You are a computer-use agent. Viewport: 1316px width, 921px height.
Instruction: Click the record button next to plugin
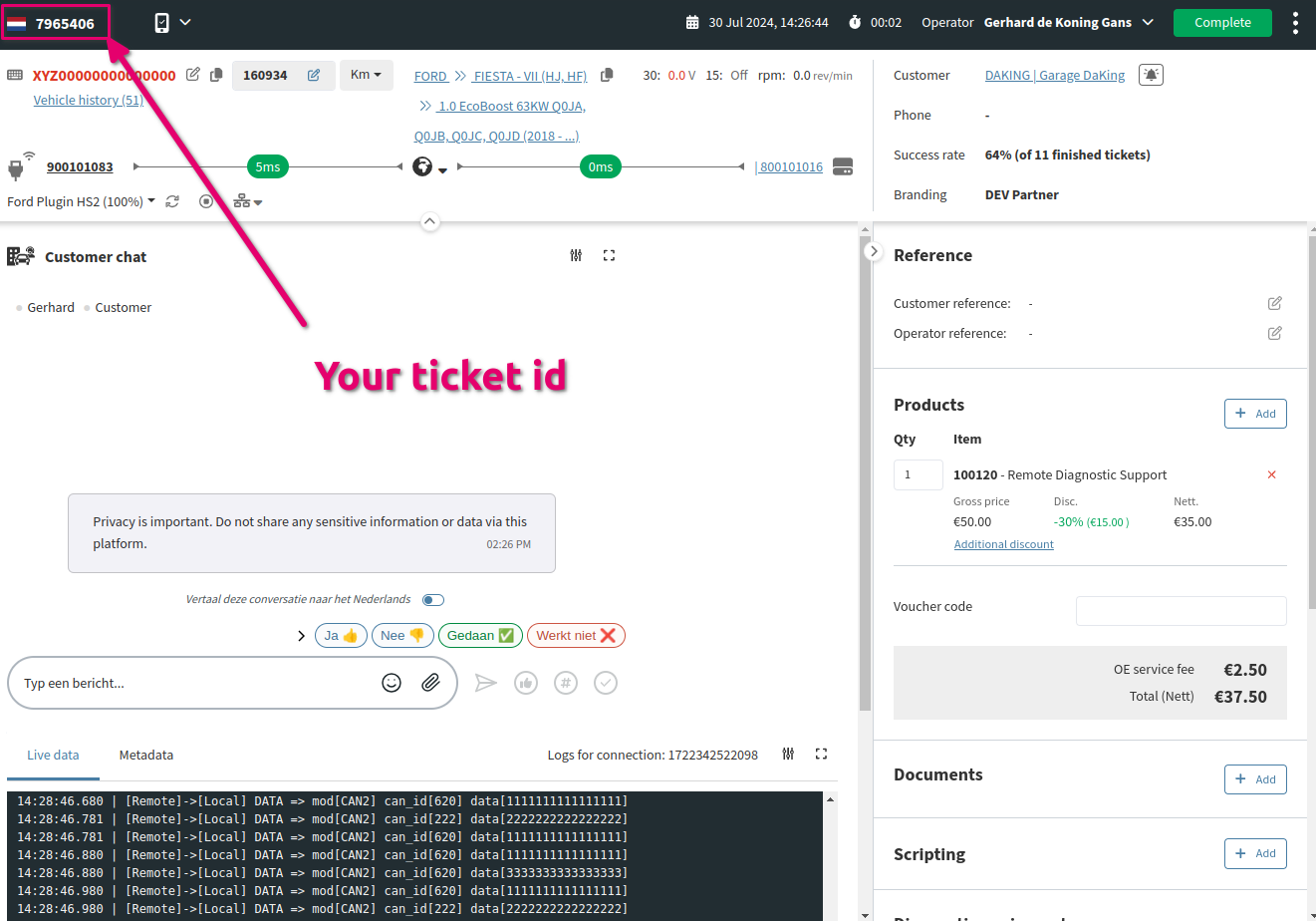tap(206, 201)
